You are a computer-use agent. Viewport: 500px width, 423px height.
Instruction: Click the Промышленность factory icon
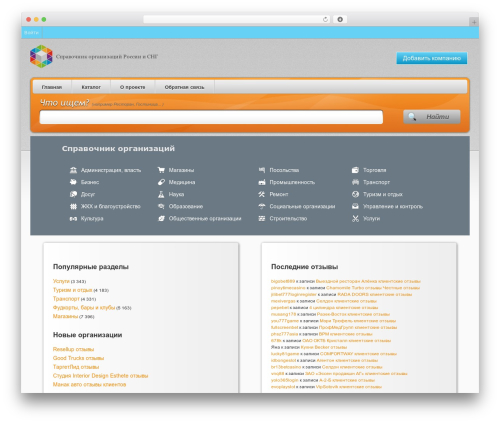click(262, 182)
